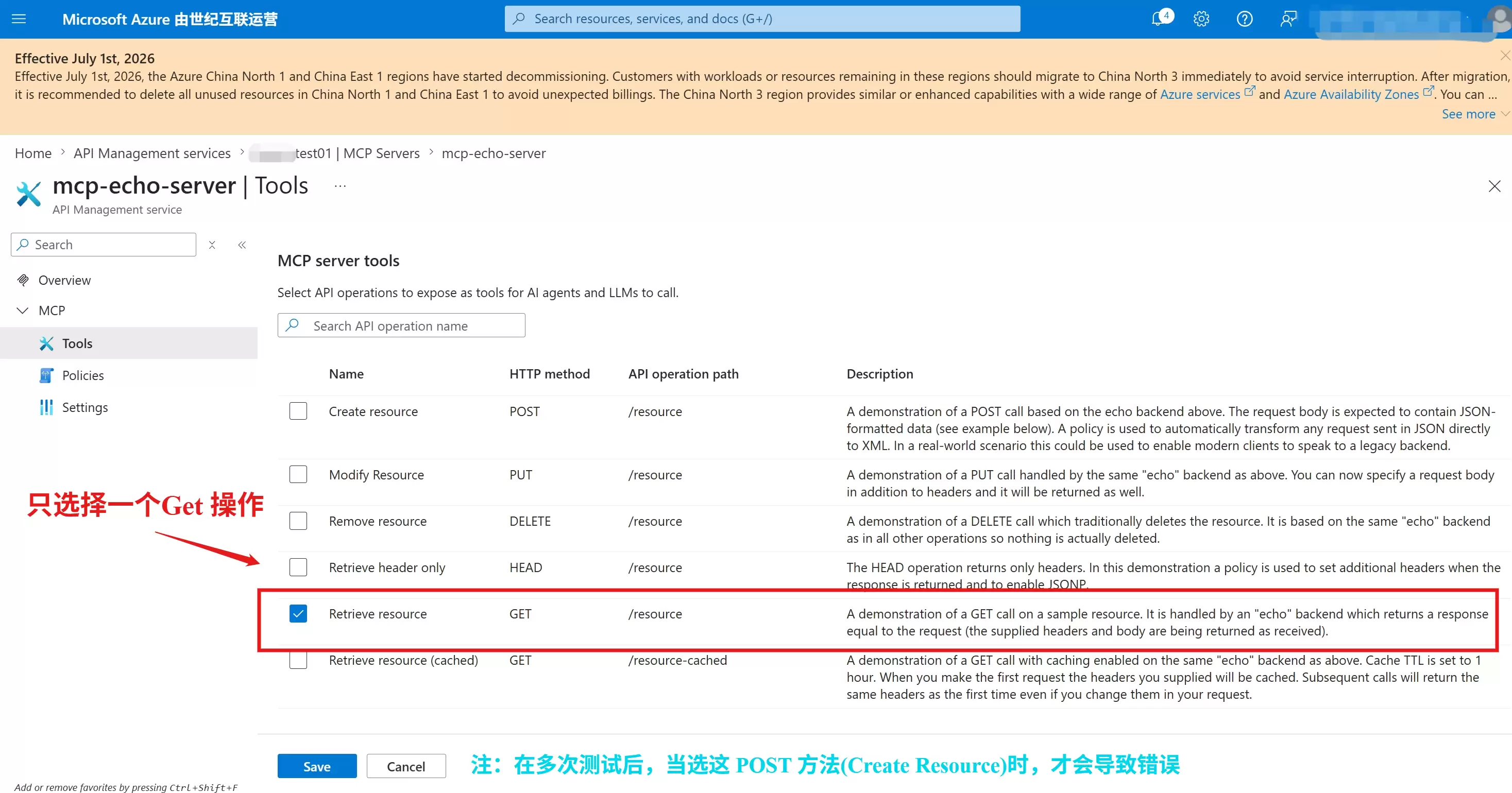Check the Retrieve header only checkbox
The image size is (1512, 793).
point(298,567)
